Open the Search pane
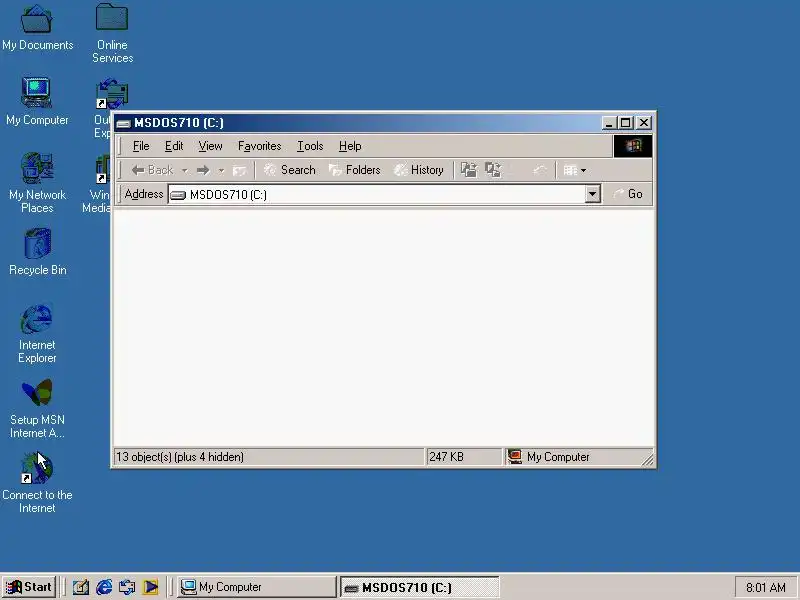 coord(289,170)
